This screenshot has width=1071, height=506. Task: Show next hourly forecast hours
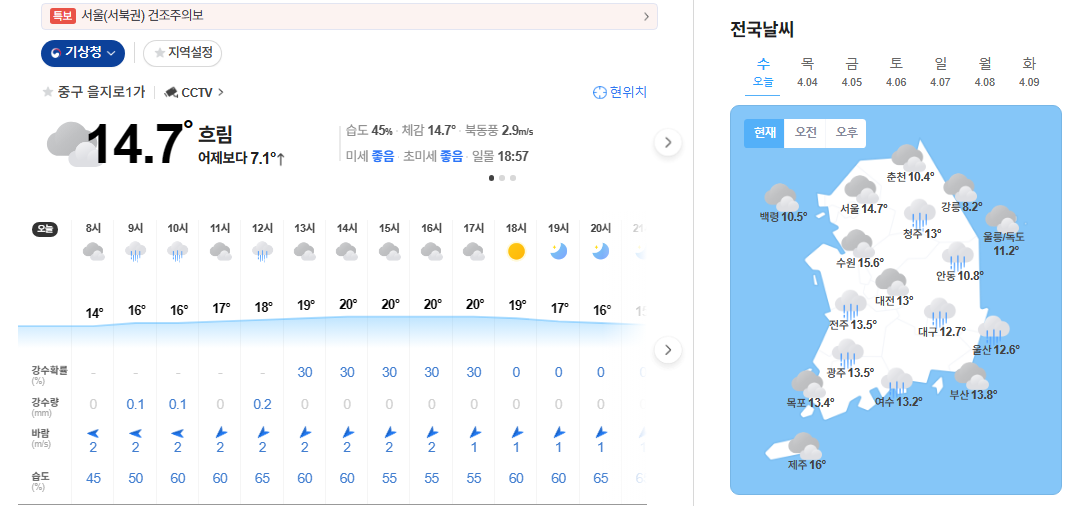(x=667, y=350)
